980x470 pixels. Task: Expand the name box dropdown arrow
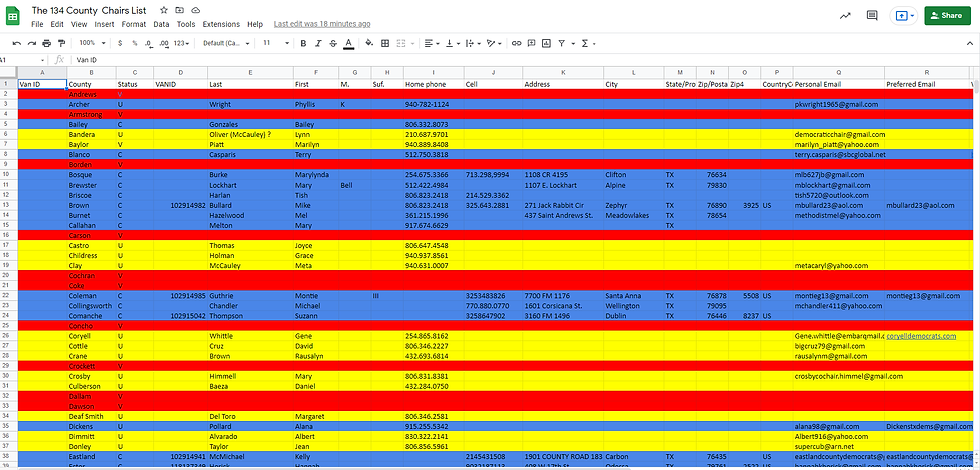(x=42, y=60)
